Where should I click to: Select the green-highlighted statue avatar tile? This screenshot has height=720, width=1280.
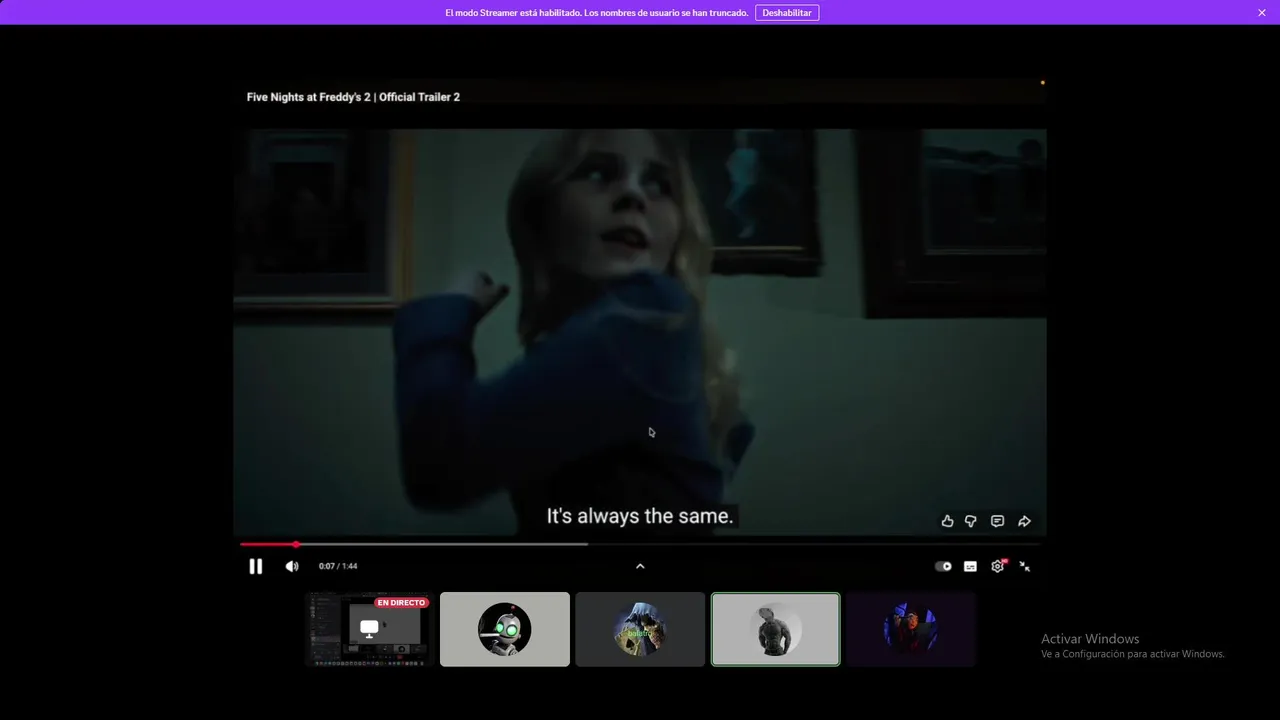[x=775, y=629]
